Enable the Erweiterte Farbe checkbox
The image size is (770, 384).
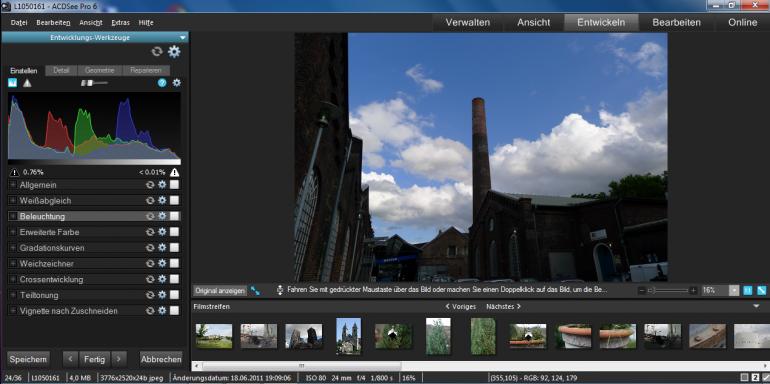[174, 232]
